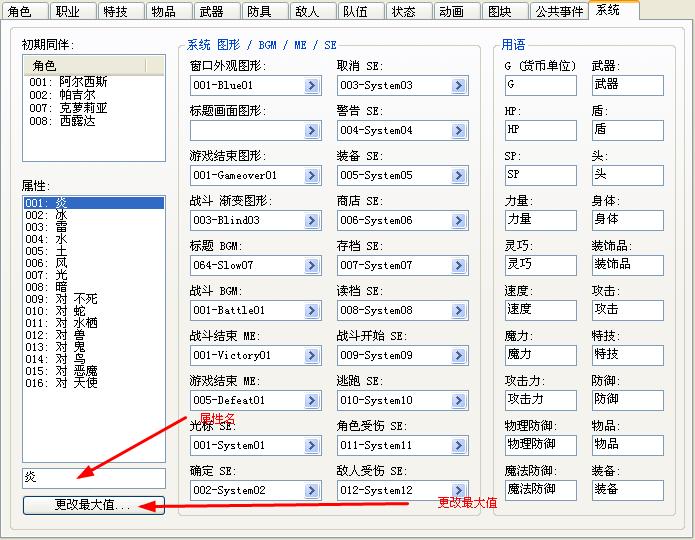Browse for 战斗渐变图形 003-Blind03
Image resolution: width=695 pixels, height=540 pixels.
tap(312, 220)
